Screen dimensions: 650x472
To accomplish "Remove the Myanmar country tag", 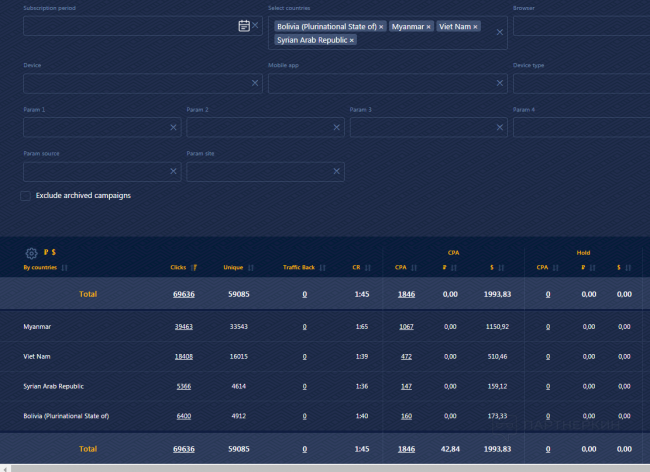I will (429, 26).
